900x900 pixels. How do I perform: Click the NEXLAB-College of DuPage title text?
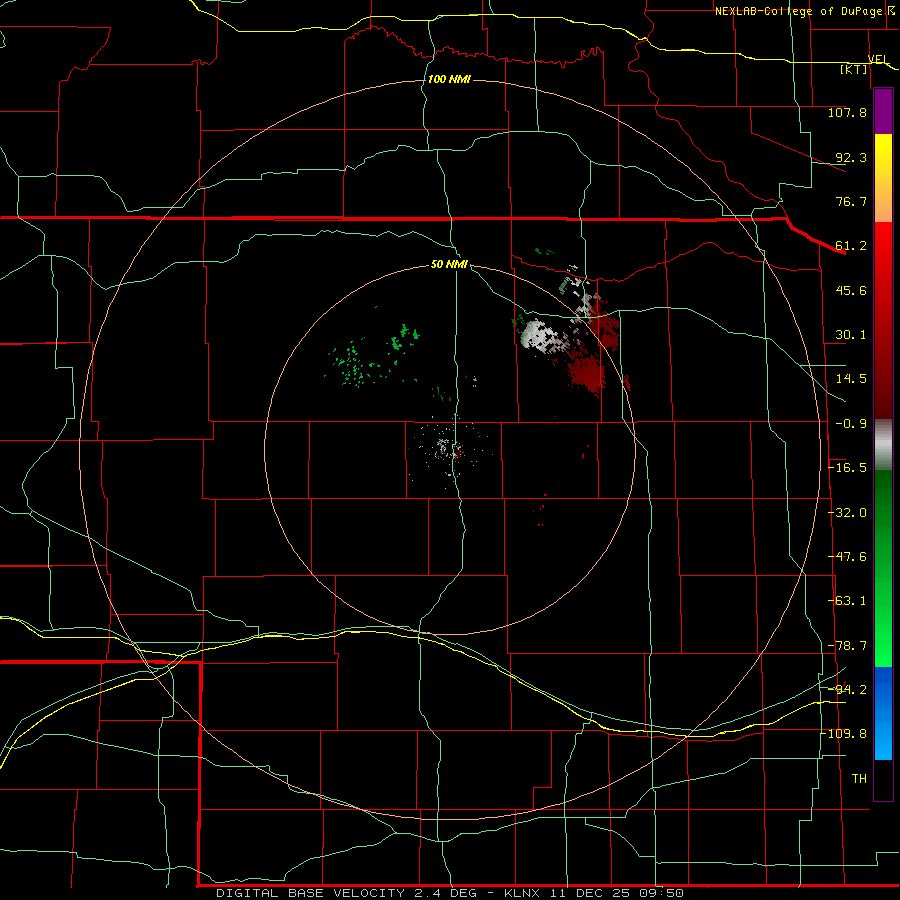tap(798, 11)
